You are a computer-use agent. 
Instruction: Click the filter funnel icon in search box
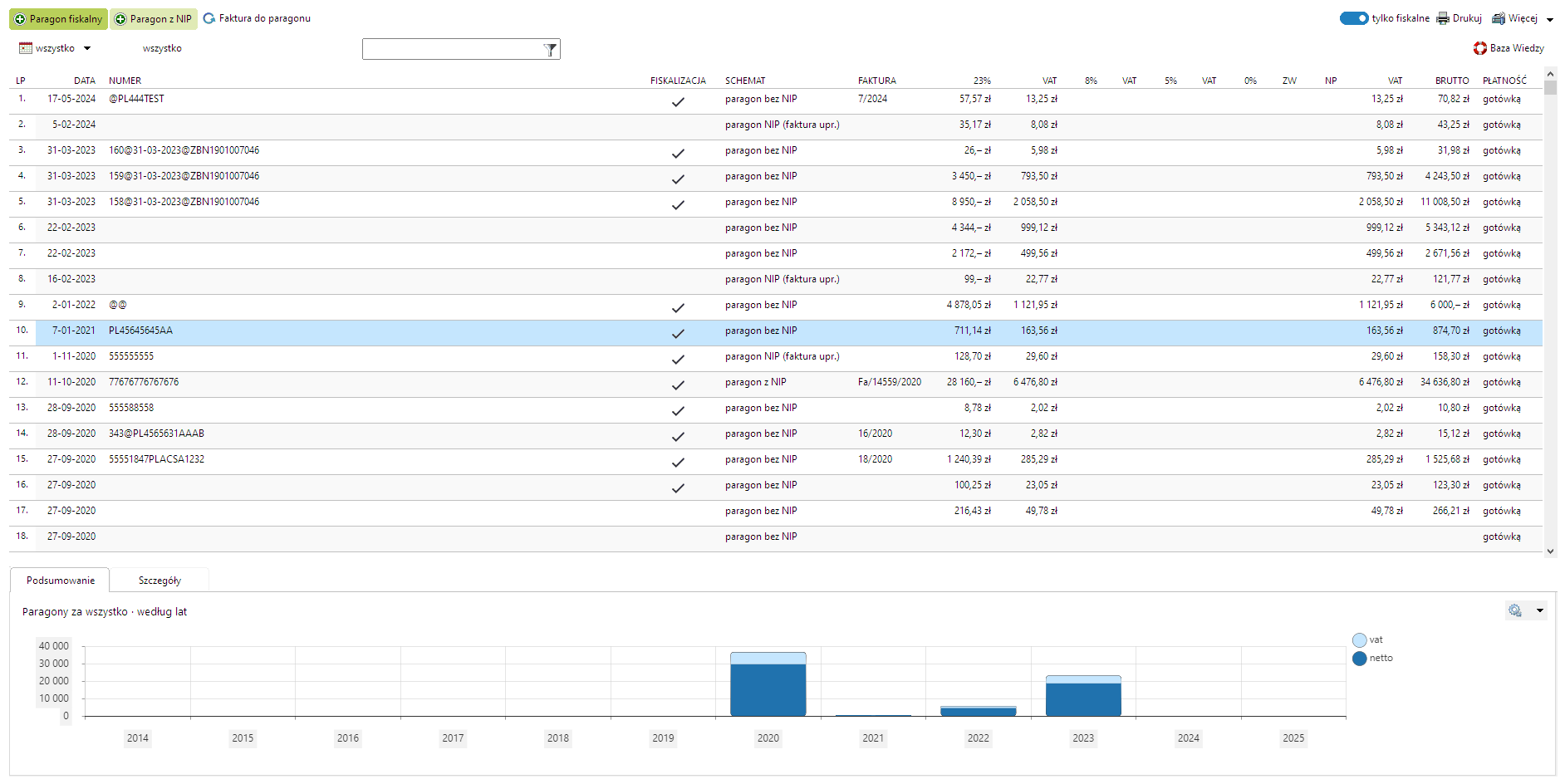coord(550,50)
